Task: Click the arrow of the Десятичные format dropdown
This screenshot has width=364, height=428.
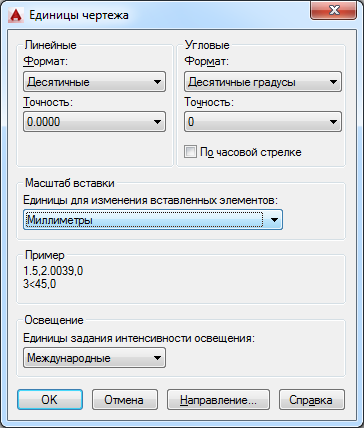Action: pos(158,82)
